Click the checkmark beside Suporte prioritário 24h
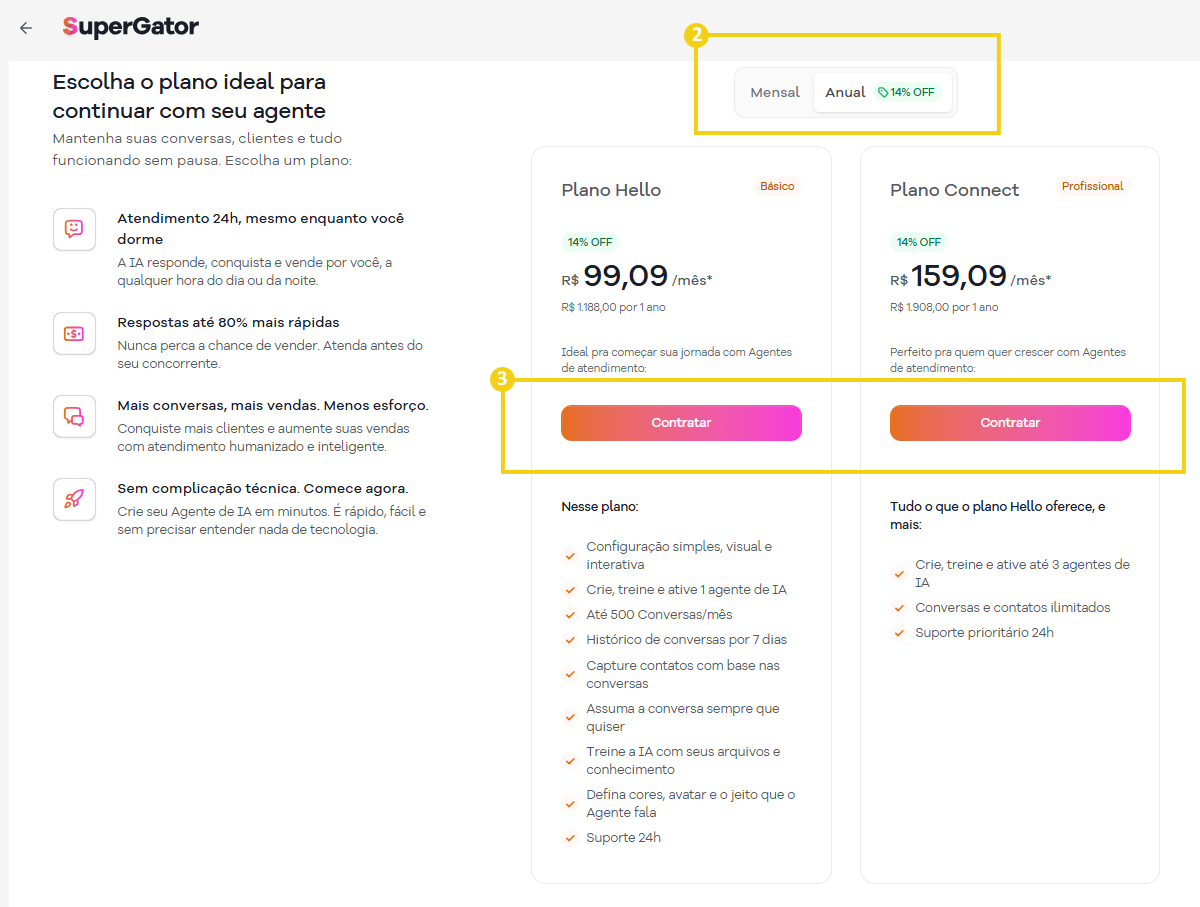Screen dimensions: 1200x907 click(898, 633)
